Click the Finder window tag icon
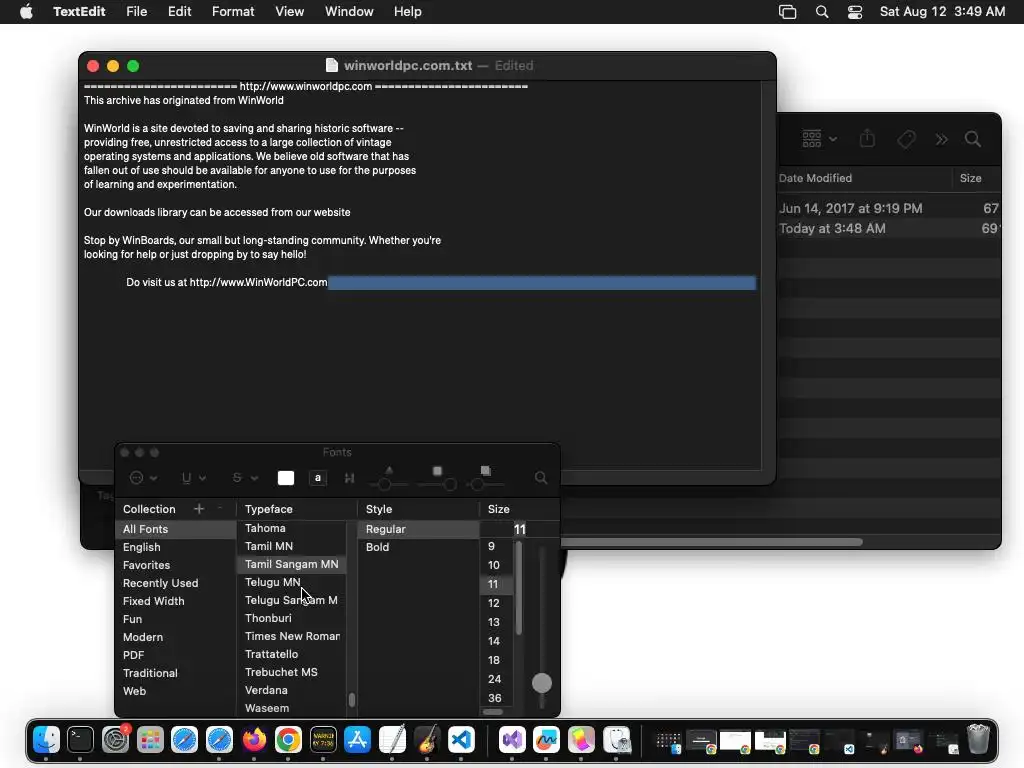This screenshot has width=1024, height=768. [x=906, y=139]
